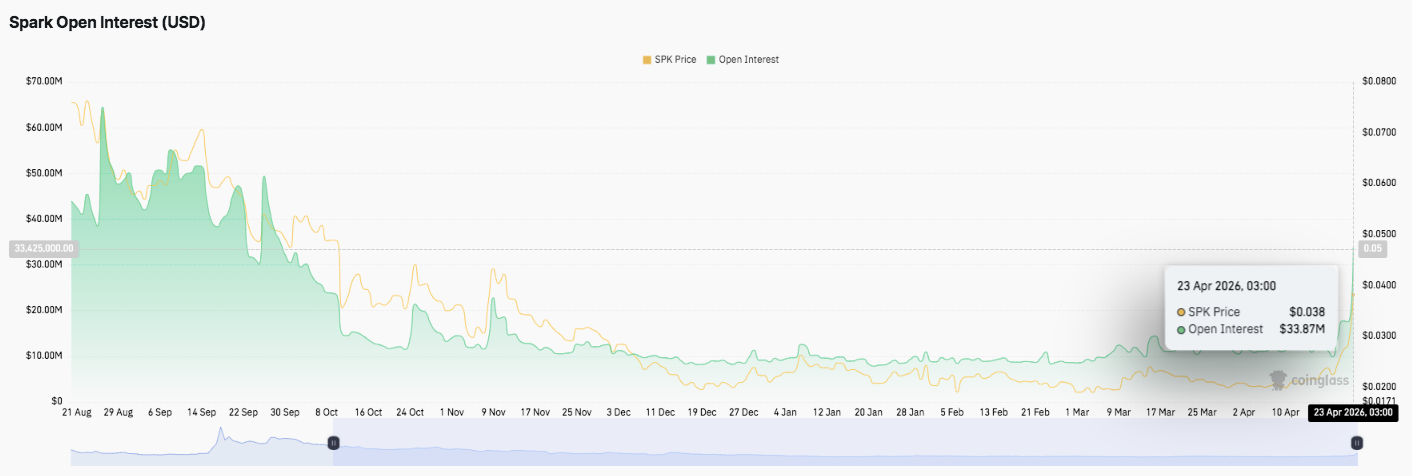Click the right range slider handle
The image size is (1412, 476).
coord(1357,442)
